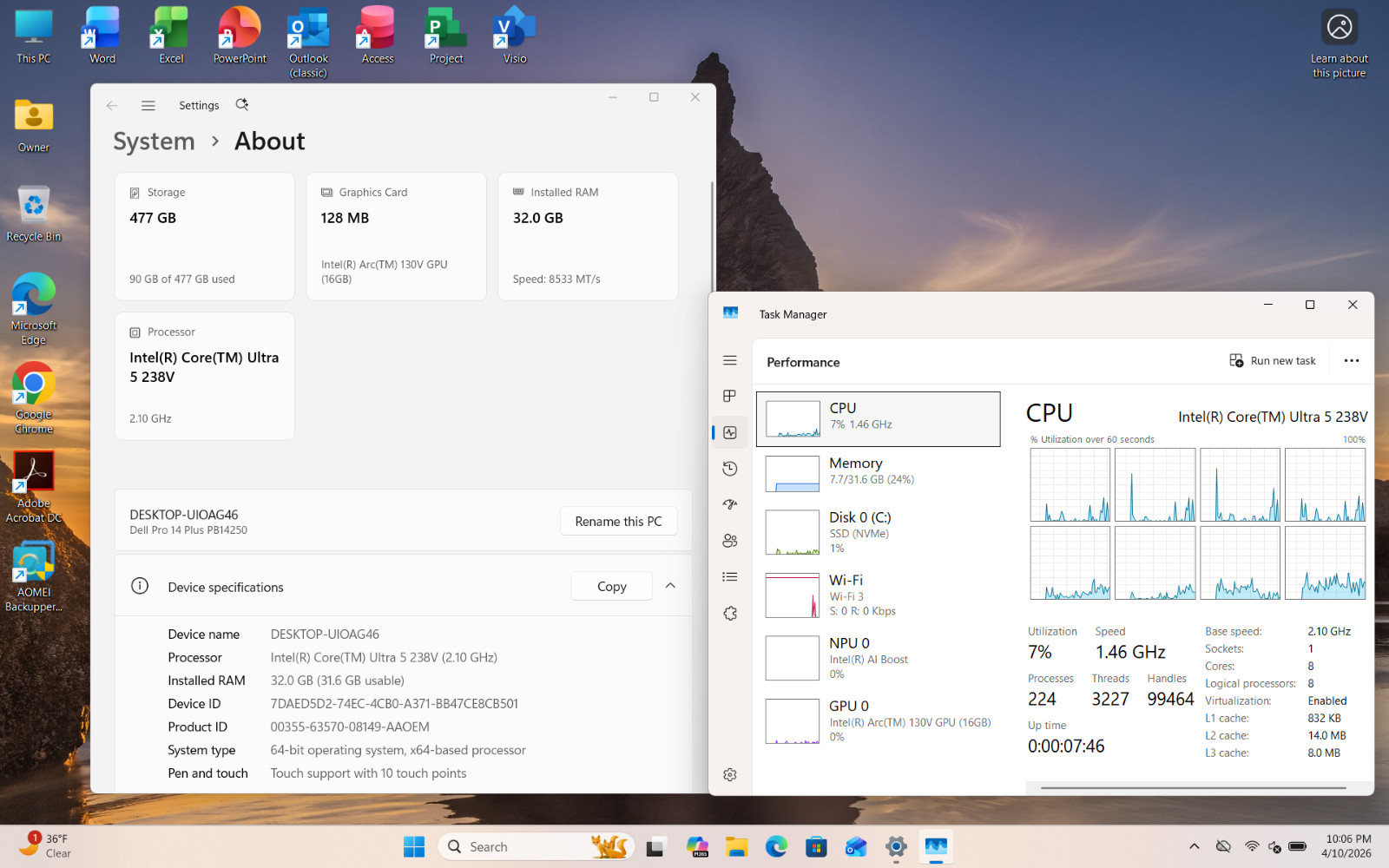1389x868 pixels.
Task: Toggle Task Manager hamburger navigation menu
Action: pyautogui.click(x=730, y=360)
